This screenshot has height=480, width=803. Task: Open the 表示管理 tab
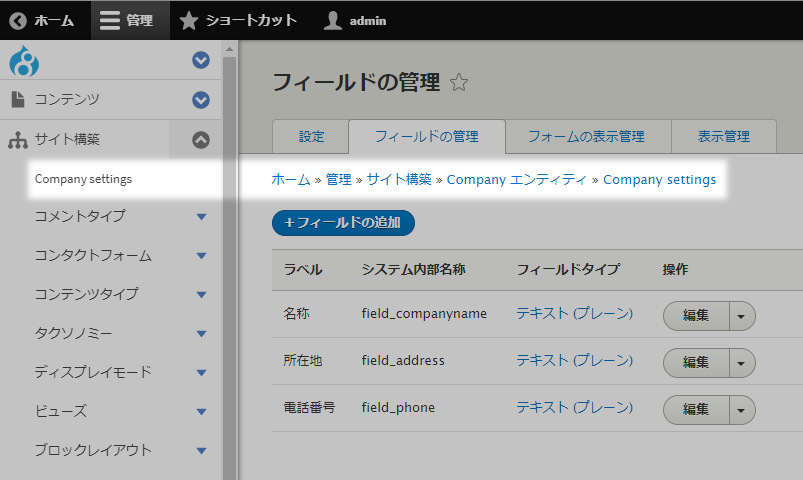click(723, 137)
